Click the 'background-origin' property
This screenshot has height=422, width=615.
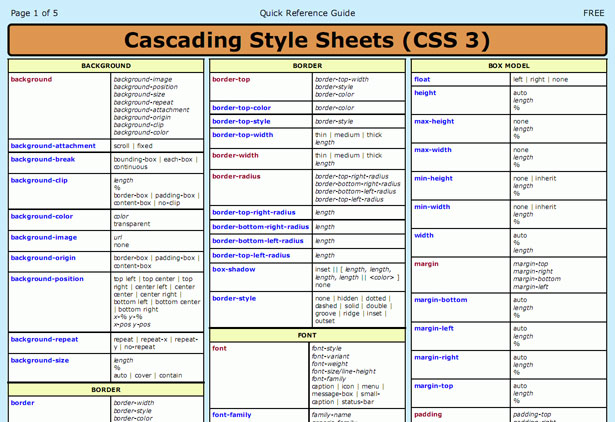click(x=43, y=258)
